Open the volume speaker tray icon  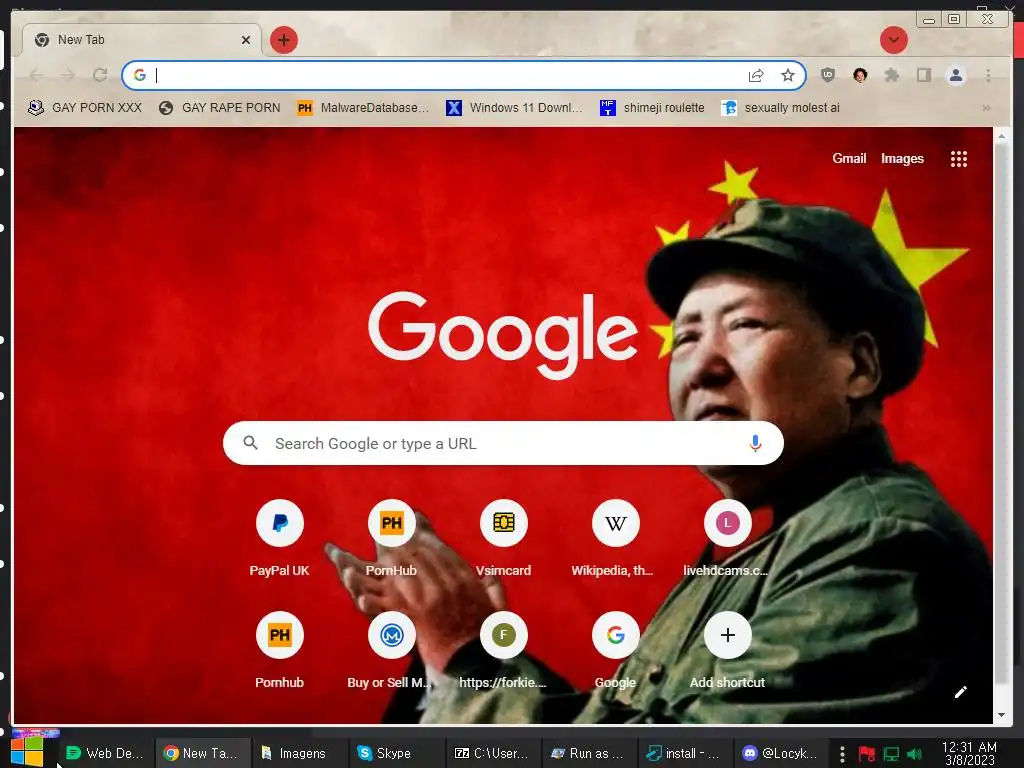coord(914,754)
